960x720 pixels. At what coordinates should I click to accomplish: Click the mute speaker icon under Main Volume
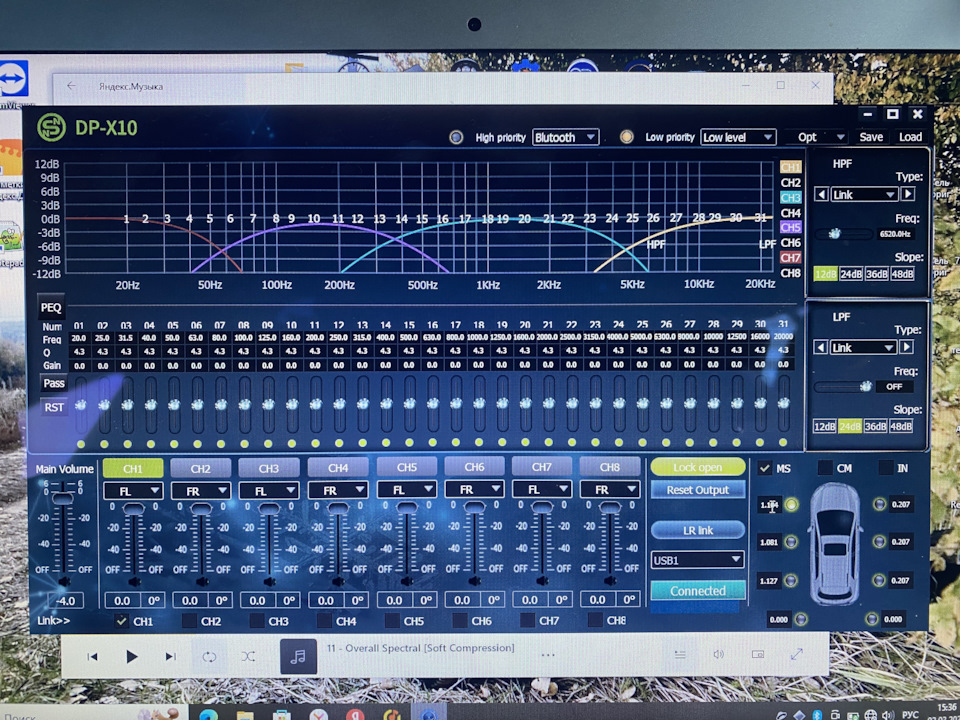[64, 581]
